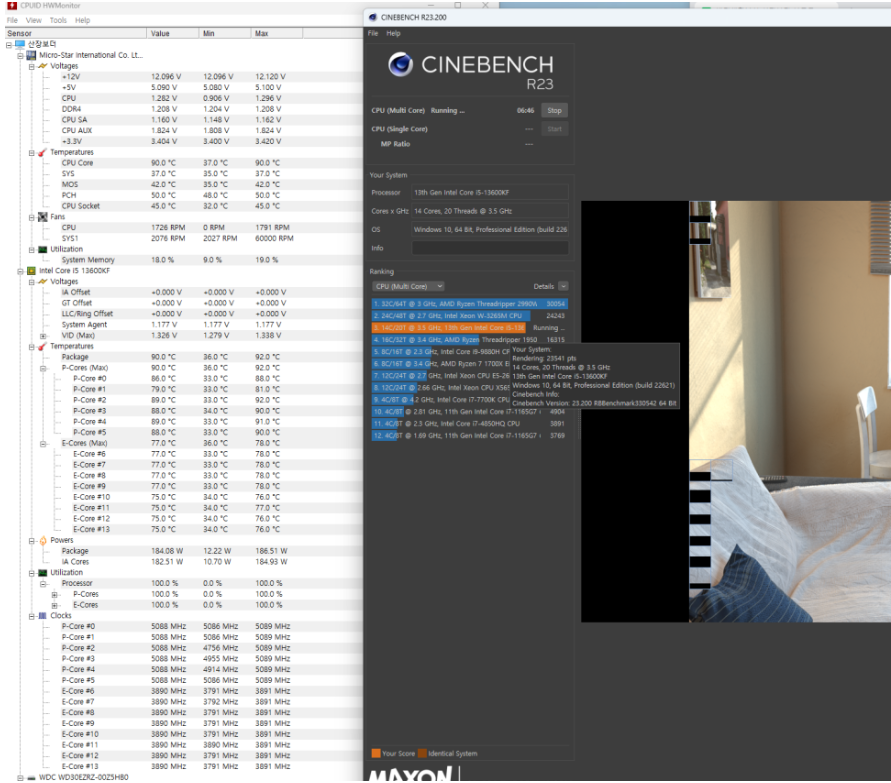This screenshot has height=783, width=891.
Task: Select the Intel Xeon W-3265M ranking row
Action: pyautogui.click(x=469, y=316)
